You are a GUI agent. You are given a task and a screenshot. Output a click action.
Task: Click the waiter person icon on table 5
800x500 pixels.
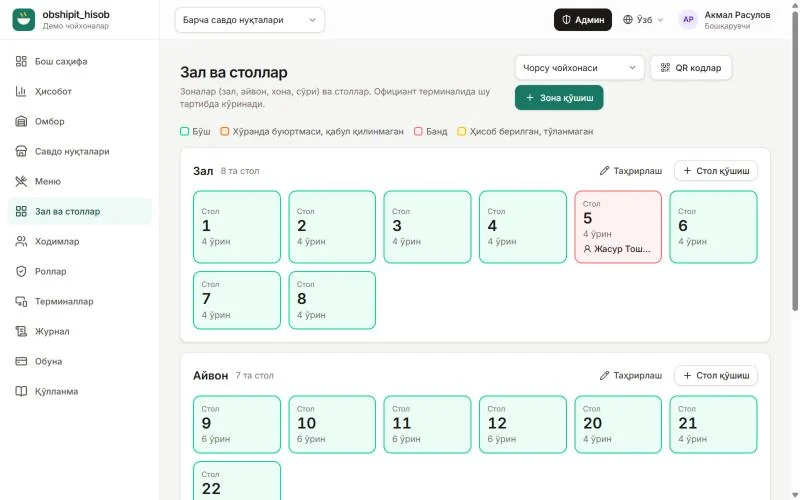(x=587, y=249)
